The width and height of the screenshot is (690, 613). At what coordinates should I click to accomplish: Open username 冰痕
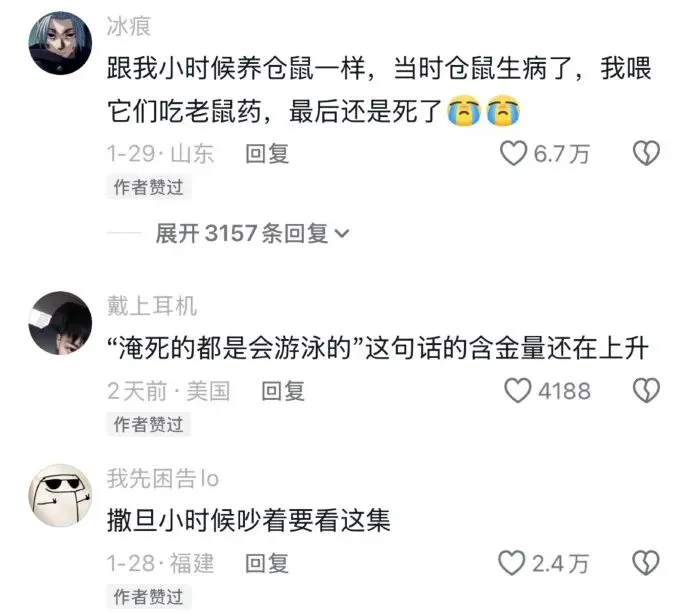129,26
